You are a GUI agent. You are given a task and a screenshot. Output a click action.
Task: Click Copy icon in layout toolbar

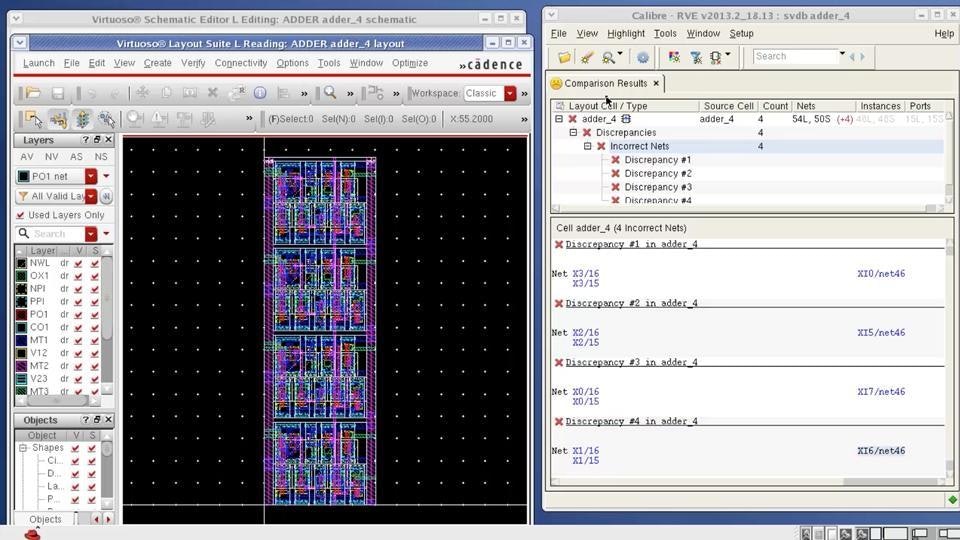coord(167,92)
